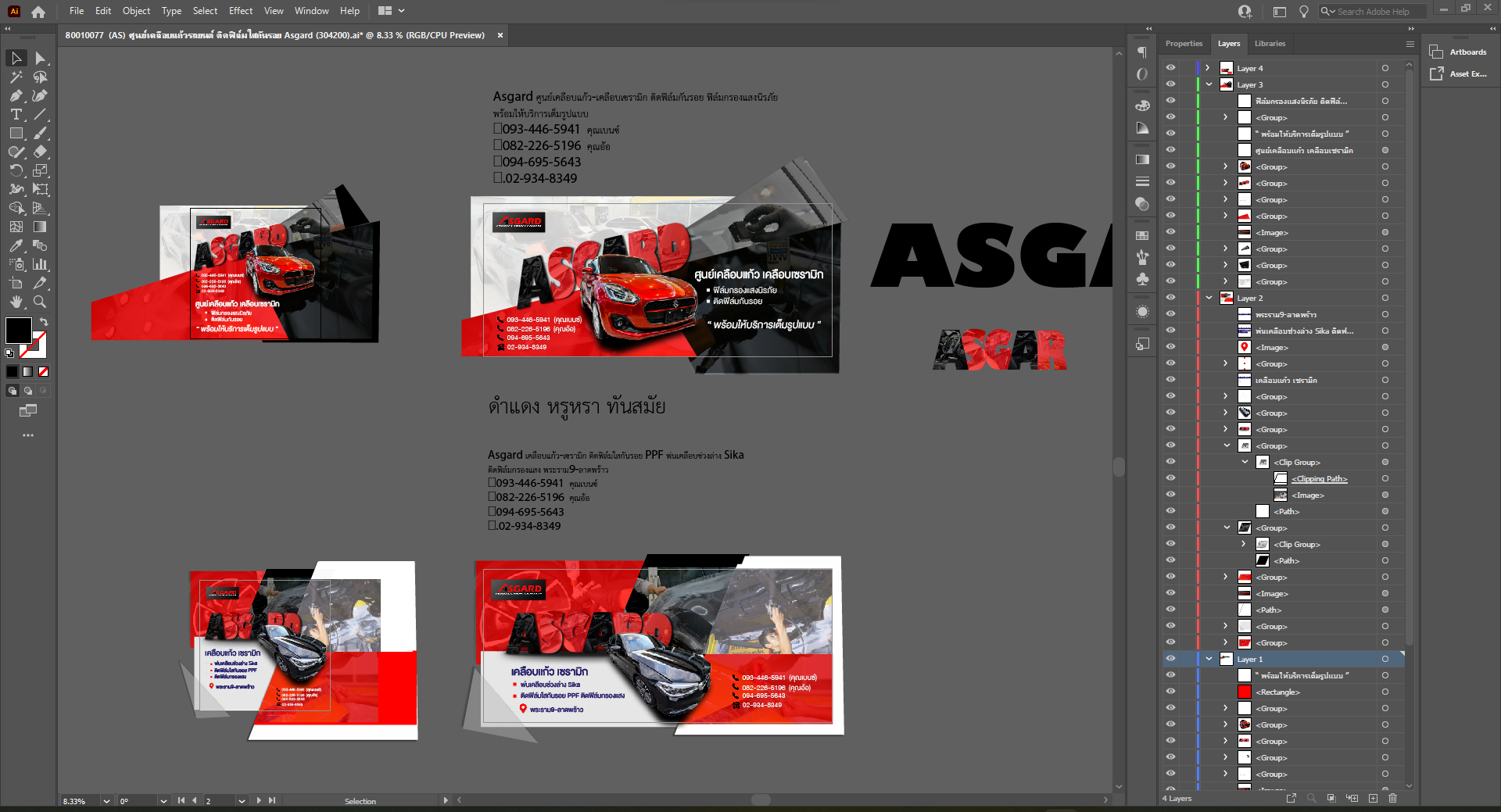The width and height of the screenshot is (1501, 812).
Task: Open the File menu
Action: [77, 11]
